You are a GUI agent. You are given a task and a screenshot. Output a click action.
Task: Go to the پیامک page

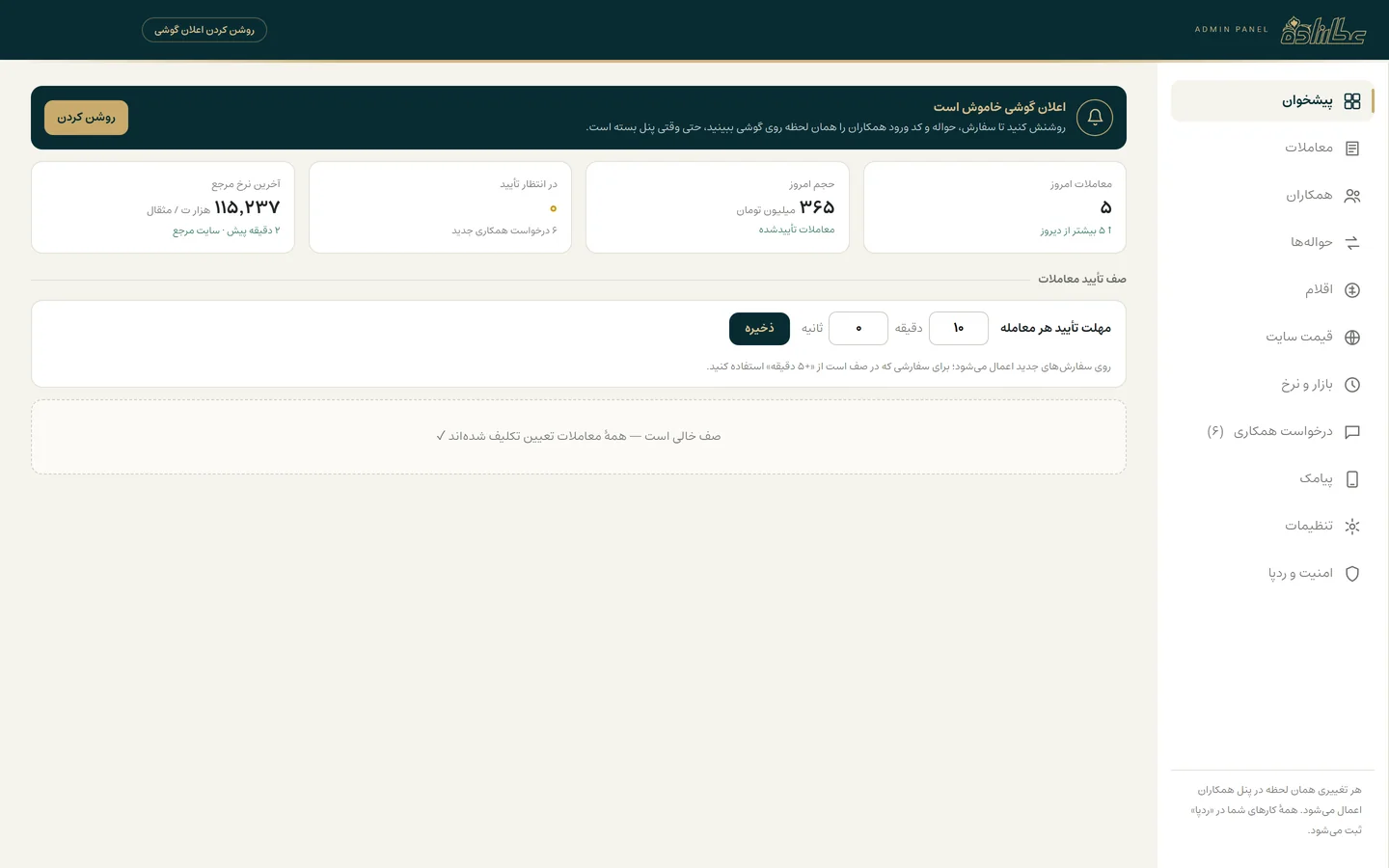click(1272, 479)
